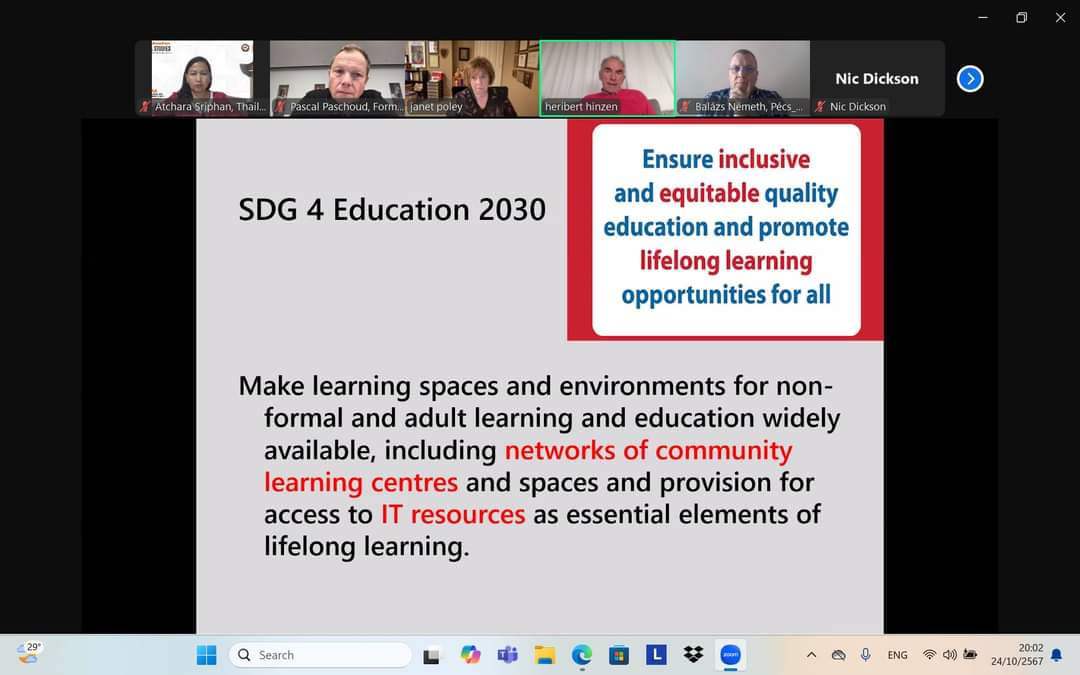This screenshot has height=675, width=1080.
Task: Open the Task View icon
Action: click(431, 656)
